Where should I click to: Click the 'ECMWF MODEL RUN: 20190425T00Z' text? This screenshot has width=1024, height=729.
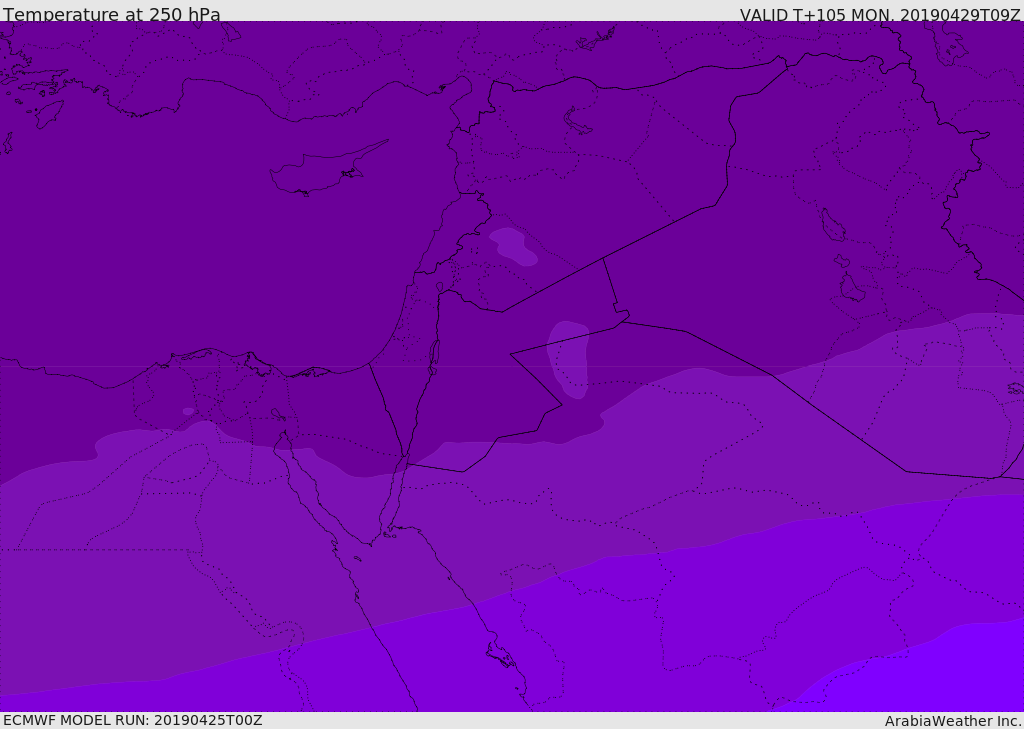(x=133, y=720)
